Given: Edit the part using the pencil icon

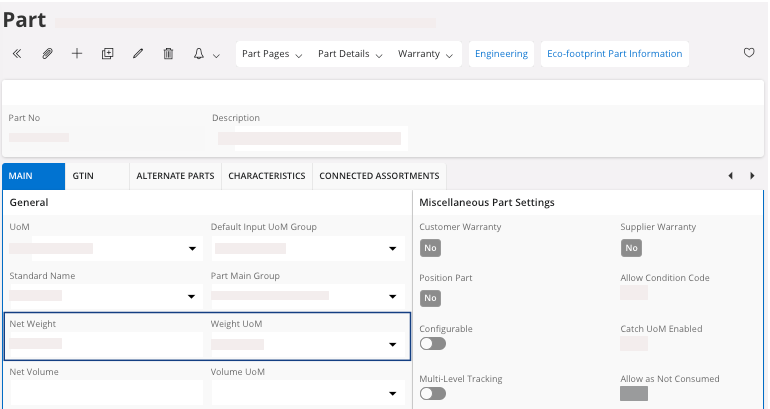Looking at the screenshot, I should (138, 54).
